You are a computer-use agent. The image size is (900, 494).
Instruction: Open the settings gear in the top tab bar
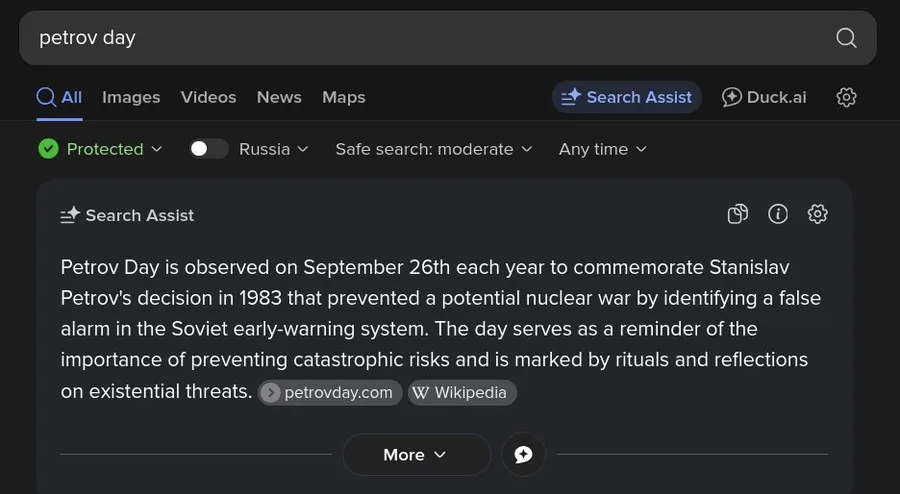[846, 98]
